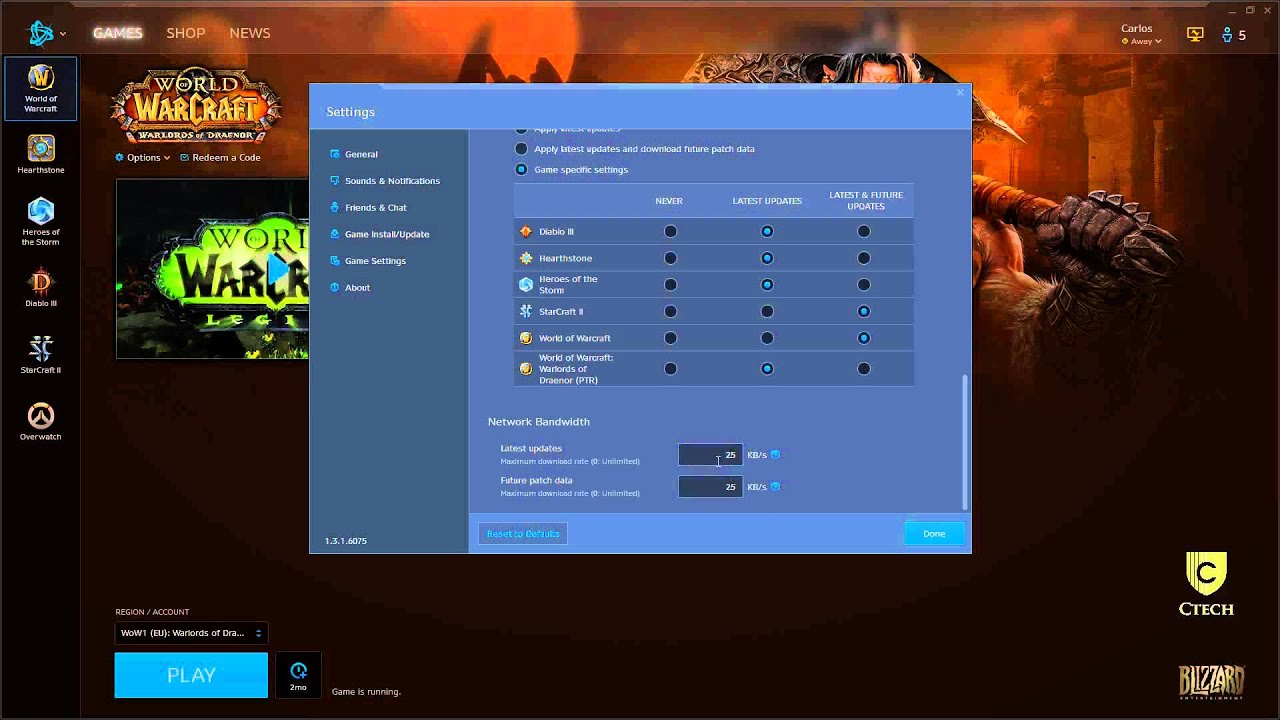The height and width of the screenshot is (720, 1280).
Task: Open the NEWS tab
Action: tap(250, 33)
